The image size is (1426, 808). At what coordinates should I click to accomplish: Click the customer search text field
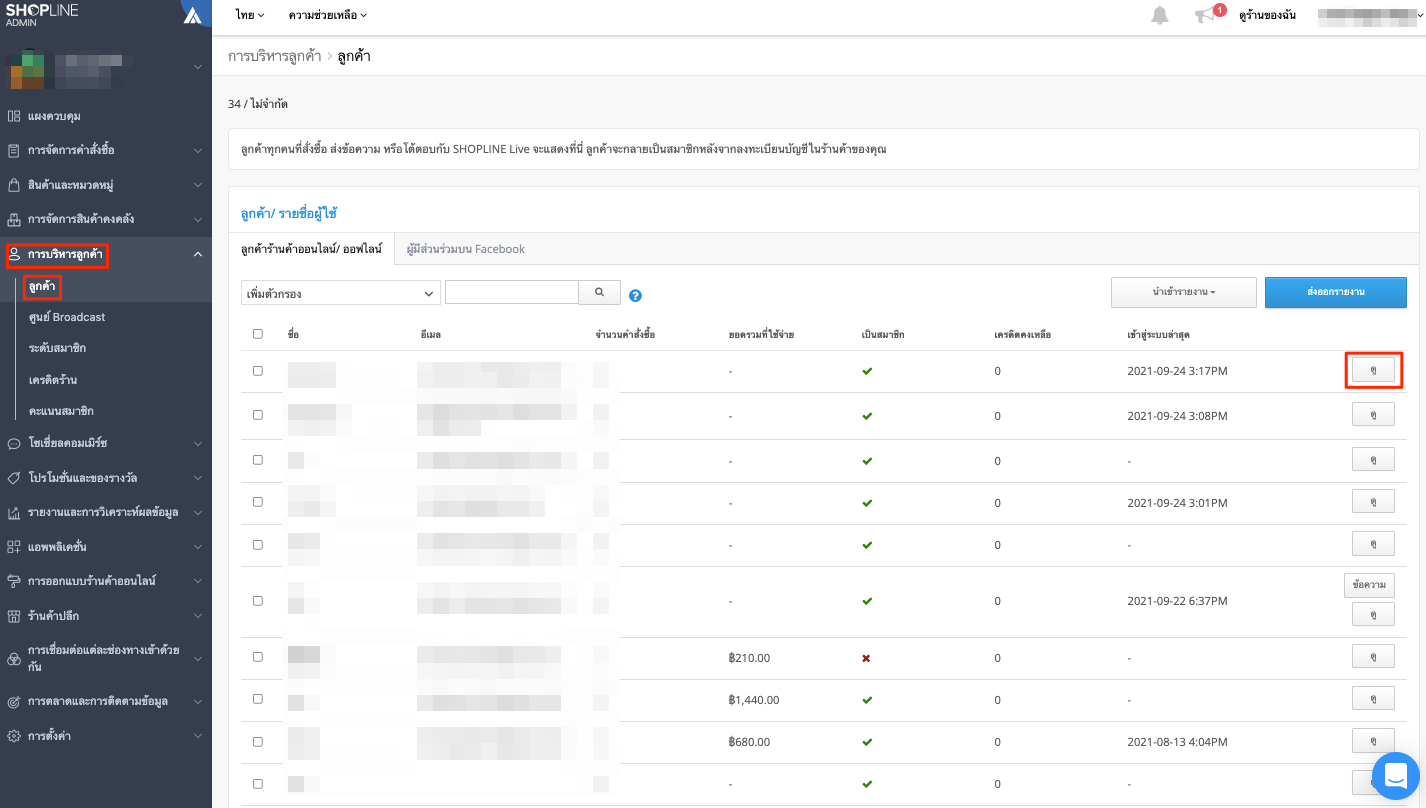coord(512,292)
